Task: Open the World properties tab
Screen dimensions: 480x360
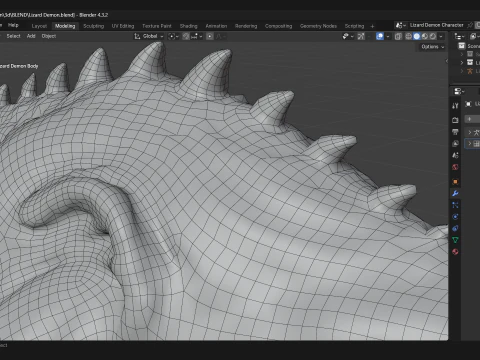Action: pyautogui.click(x=455, y=167)
